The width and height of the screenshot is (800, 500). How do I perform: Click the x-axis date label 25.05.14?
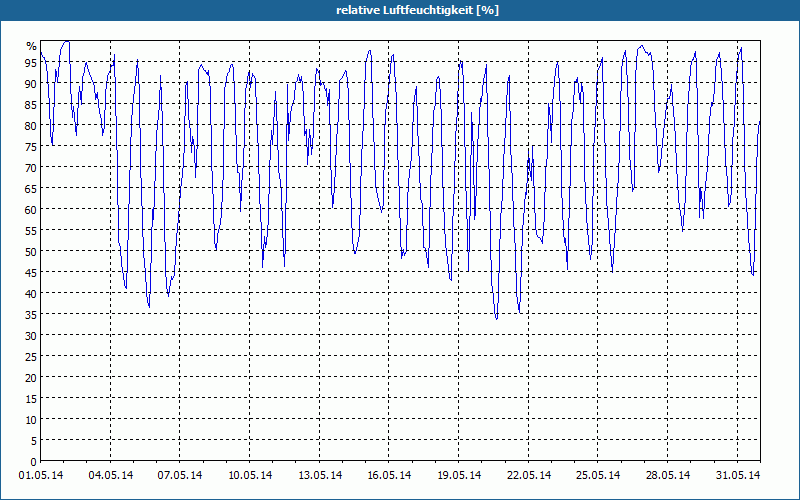(x=598, y=475)
